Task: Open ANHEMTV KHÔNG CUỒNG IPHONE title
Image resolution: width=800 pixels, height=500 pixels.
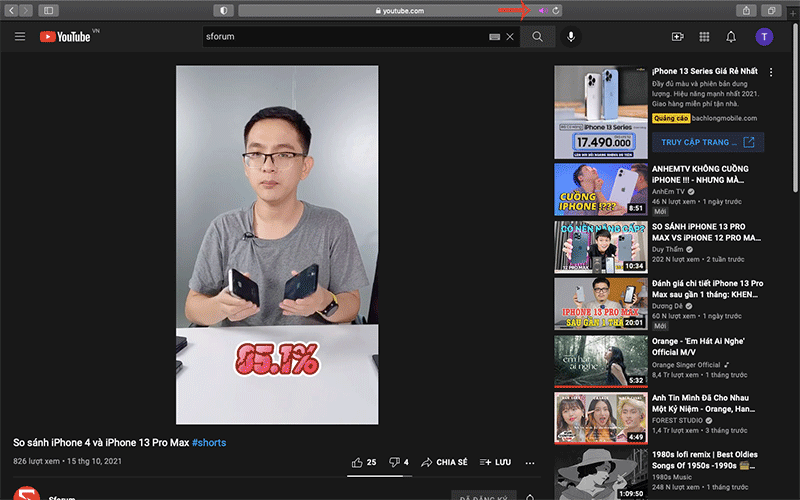Action: coord(701,174)
